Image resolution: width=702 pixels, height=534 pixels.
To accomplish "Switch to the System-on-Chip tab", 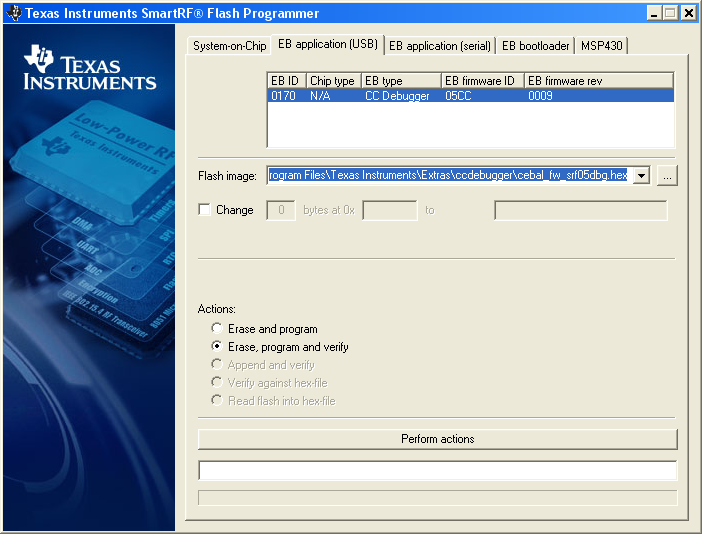I will point(229,46).
